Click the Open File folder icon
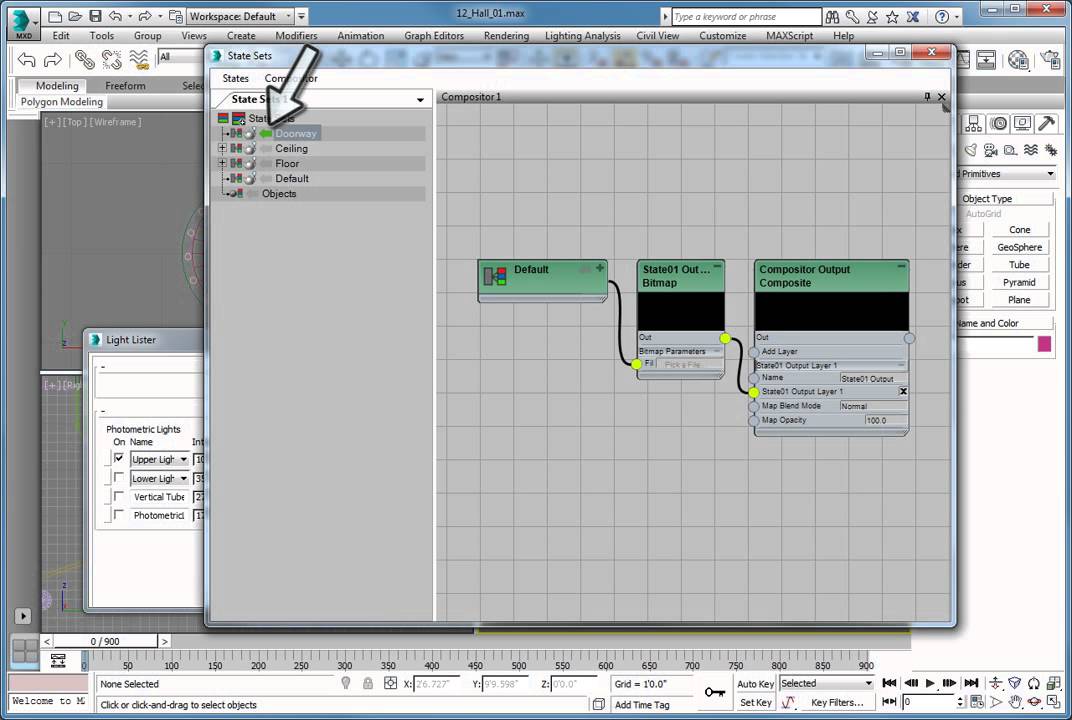The width and height of the screenshot is (1072, 720). [x=75, y=16]
